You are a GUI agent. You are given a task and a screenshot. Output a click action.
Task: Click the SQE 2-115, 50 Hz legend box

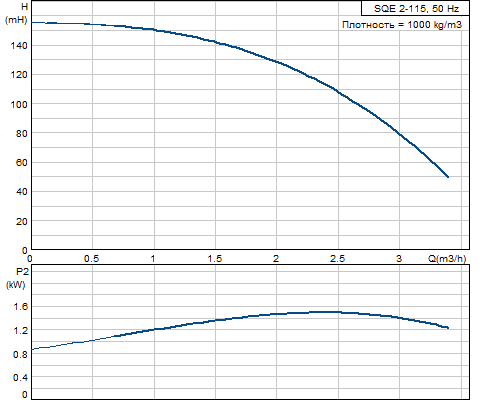415,8
